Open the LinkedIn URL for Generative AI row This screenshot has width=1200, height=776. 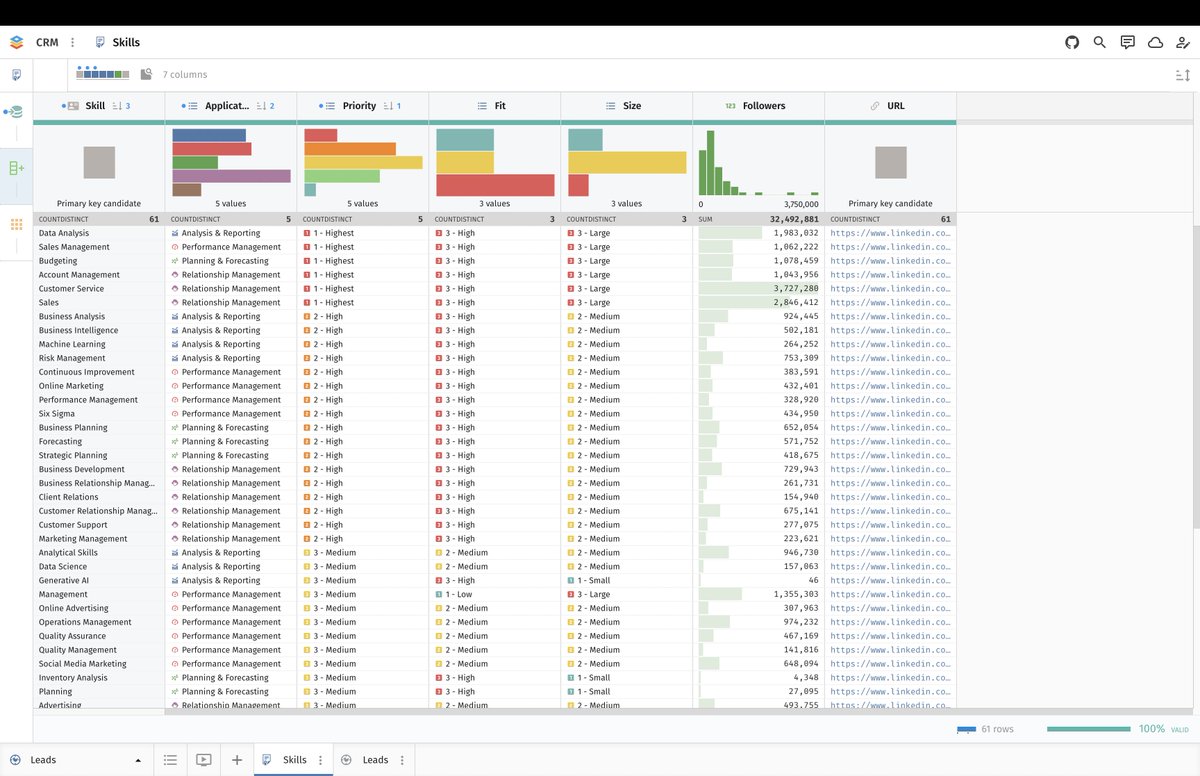point(890,580)
